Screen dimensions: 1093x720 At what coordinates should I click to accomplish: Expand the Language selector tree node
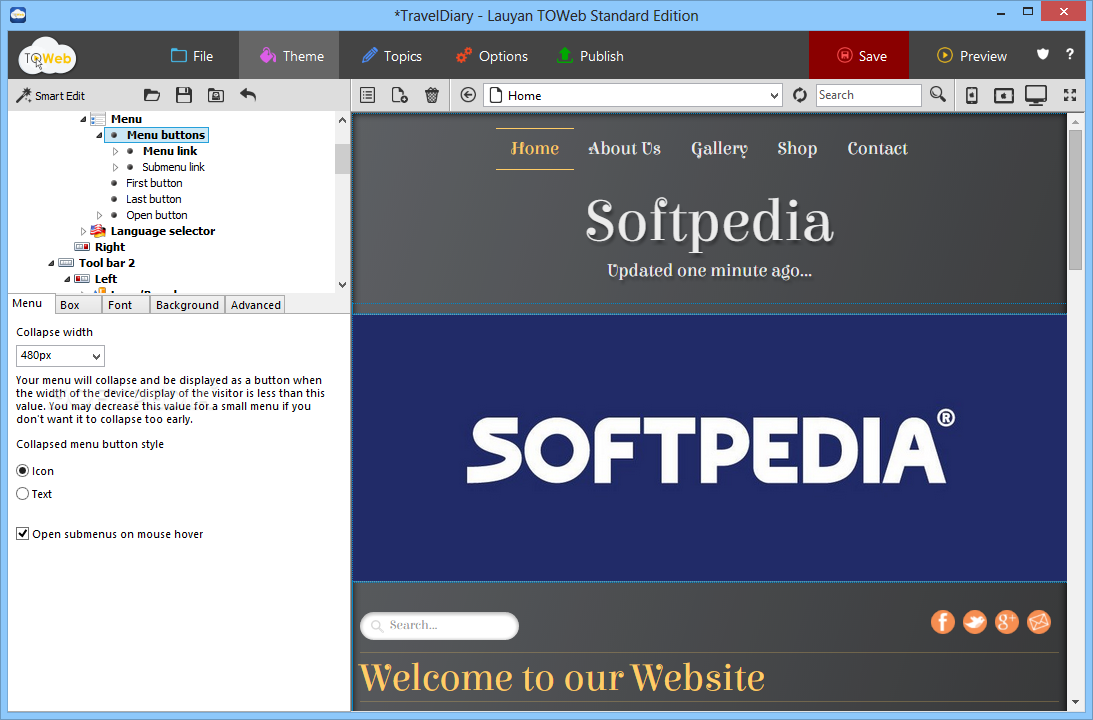pos(83,231)
